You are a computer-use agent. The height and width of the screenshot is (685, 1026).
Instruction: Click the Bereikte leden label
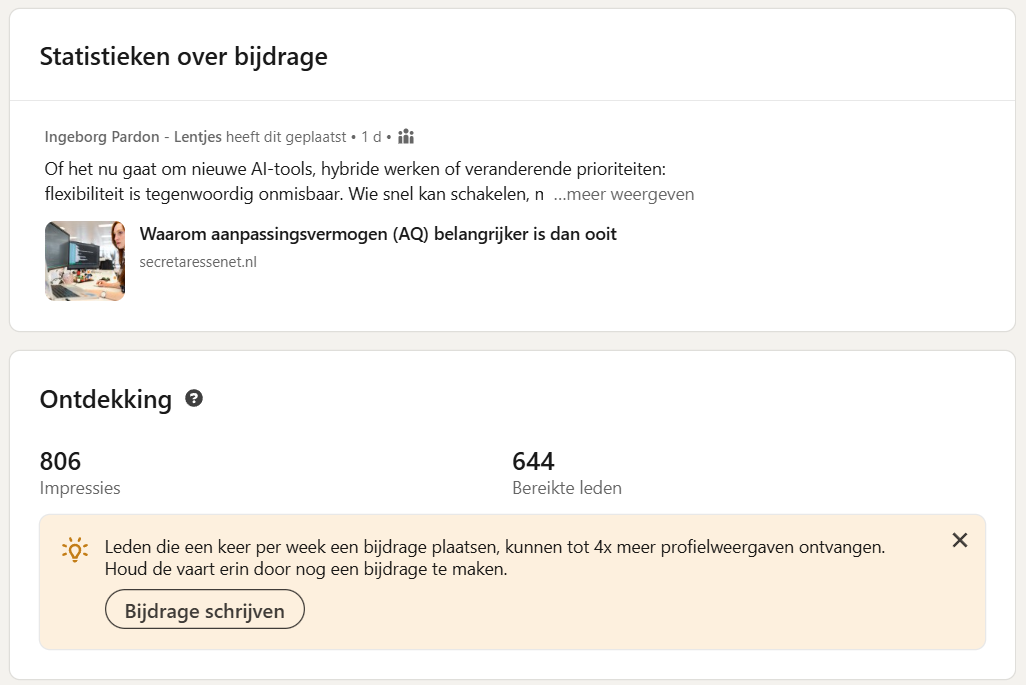pos(567,488)
